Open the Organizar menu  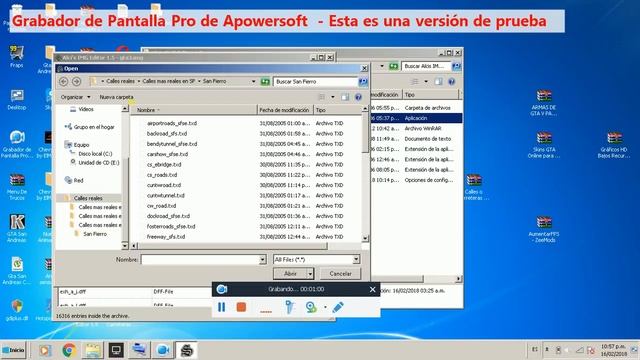pos(75,97)
